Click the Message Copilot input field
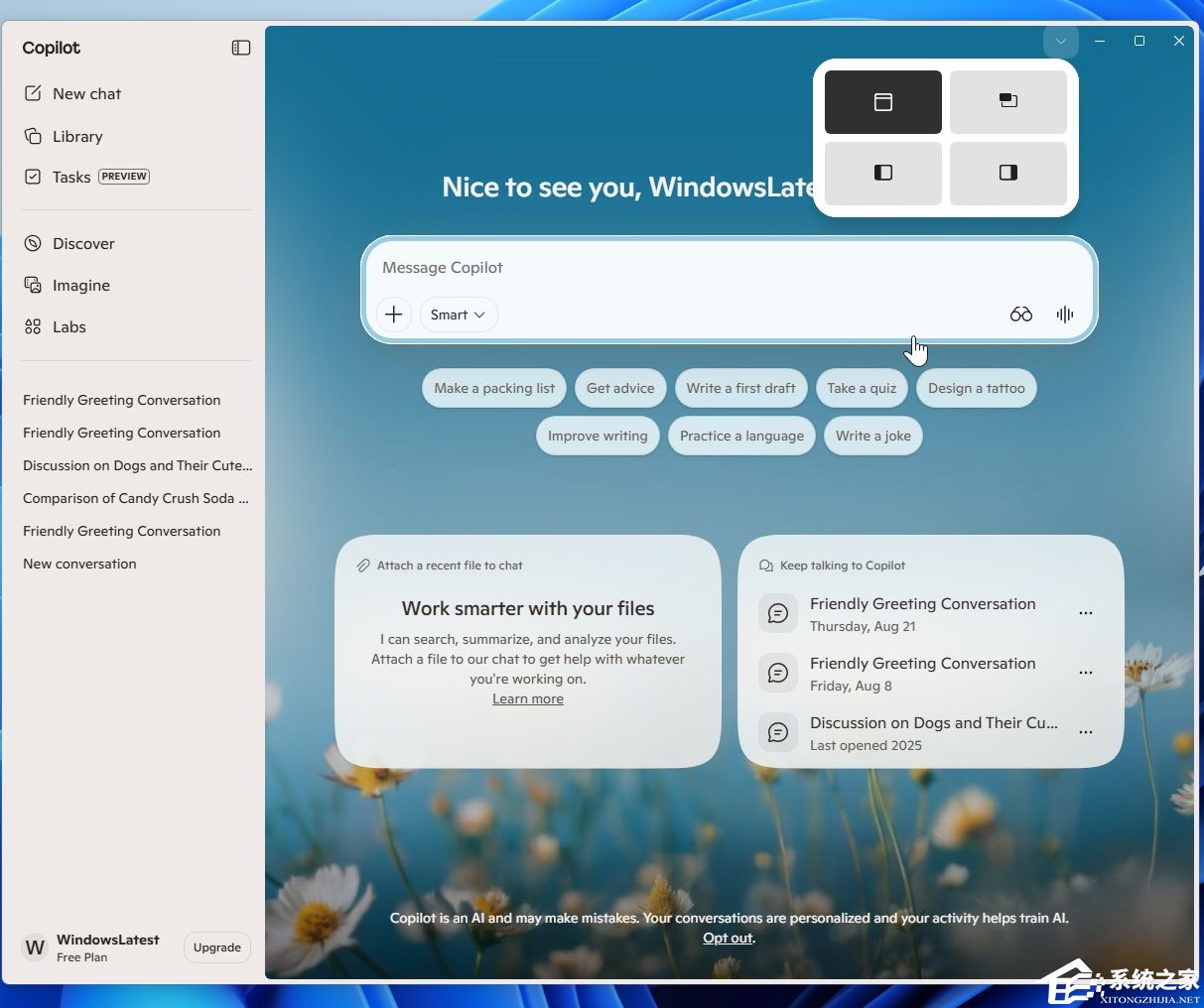The width and height of the screenshot is (1204, 1008). tap(730, 268)
